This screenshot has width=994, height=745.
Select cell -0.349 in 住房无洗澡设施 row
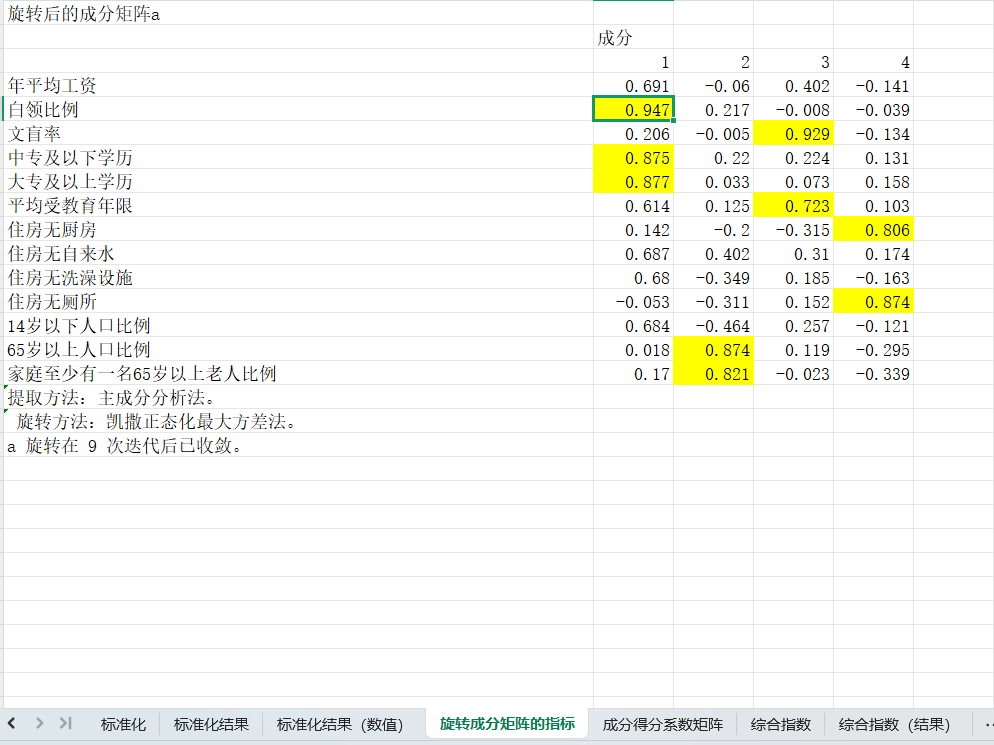coord(713,278)
